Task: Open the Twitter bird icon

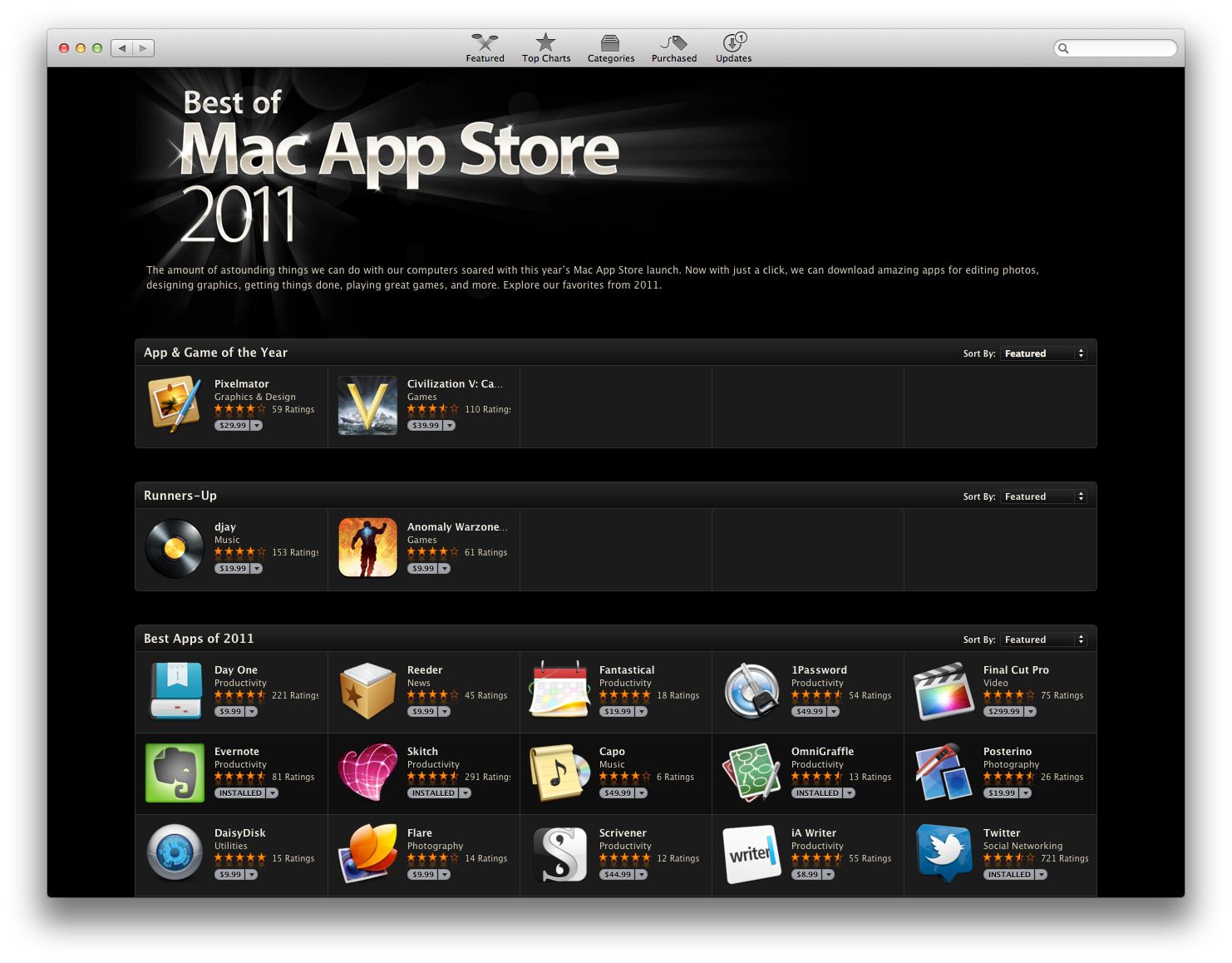Action: [x=944, y=853]
